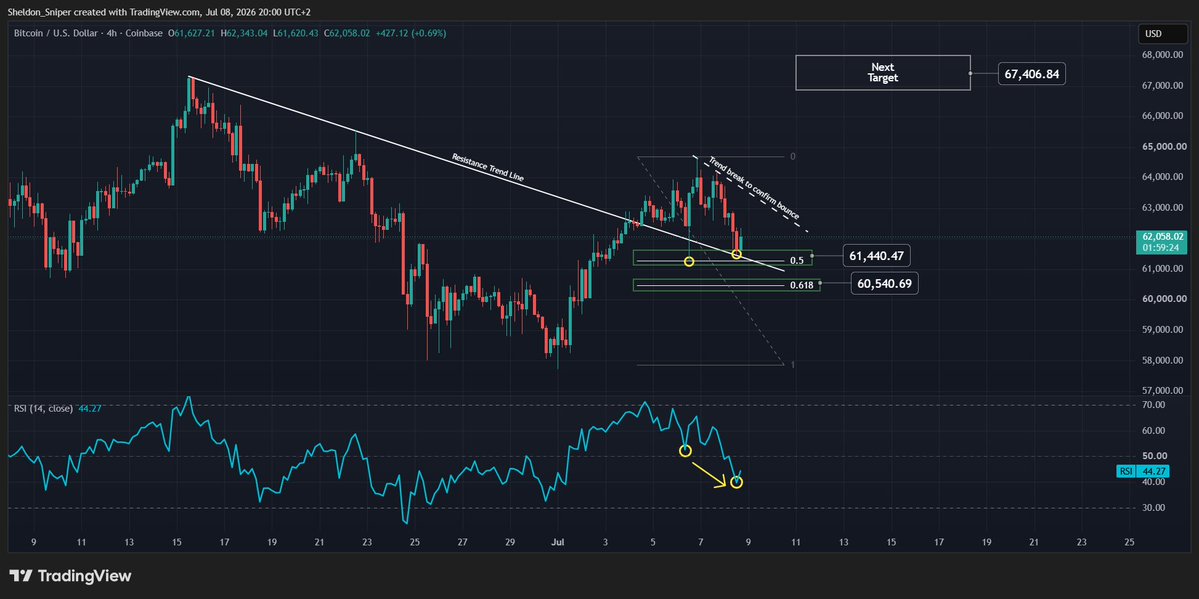Click the 27 date on the time axis
This screenshot has width=1199, height=599.
462,542
